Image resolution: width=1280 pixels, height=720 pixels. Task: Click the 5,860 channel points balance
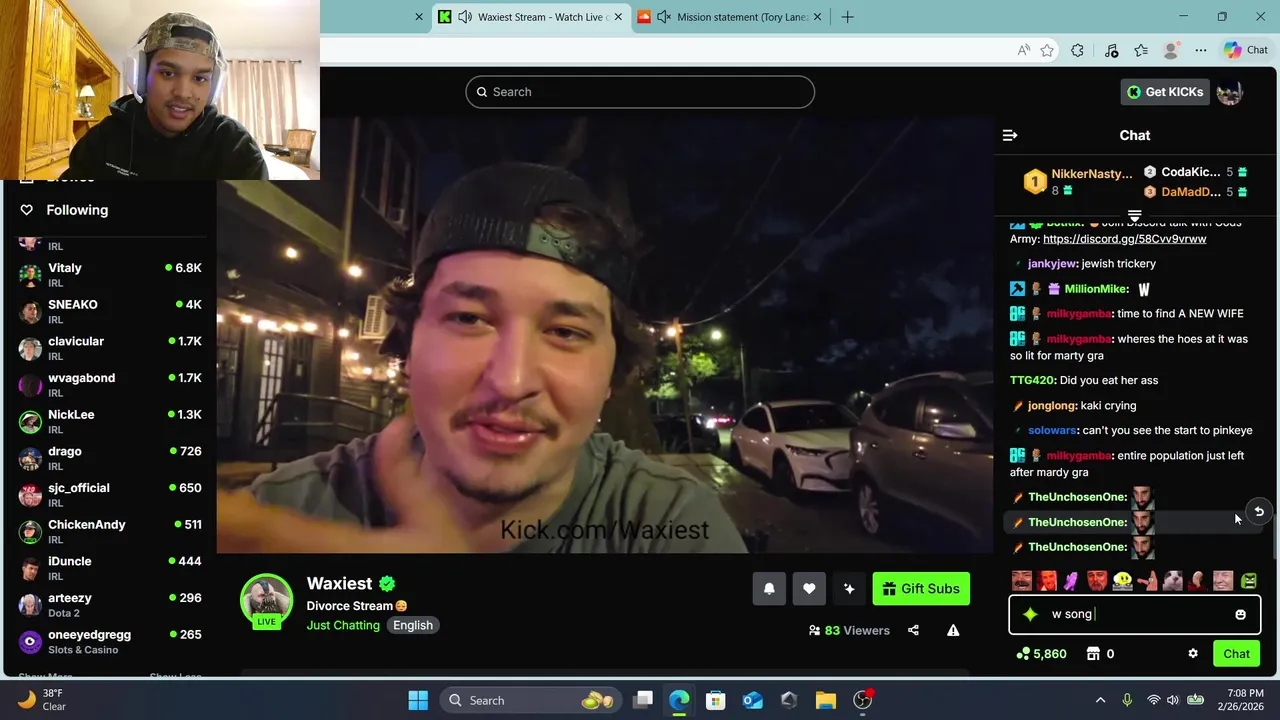(1041, 654)
